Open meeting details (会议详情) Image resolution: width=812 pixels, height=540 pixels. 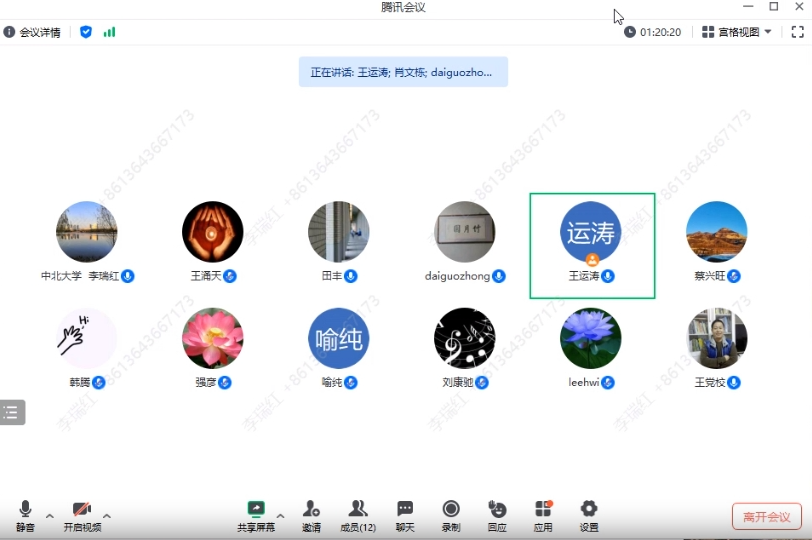pyautogui.click(x=32, y=32)
